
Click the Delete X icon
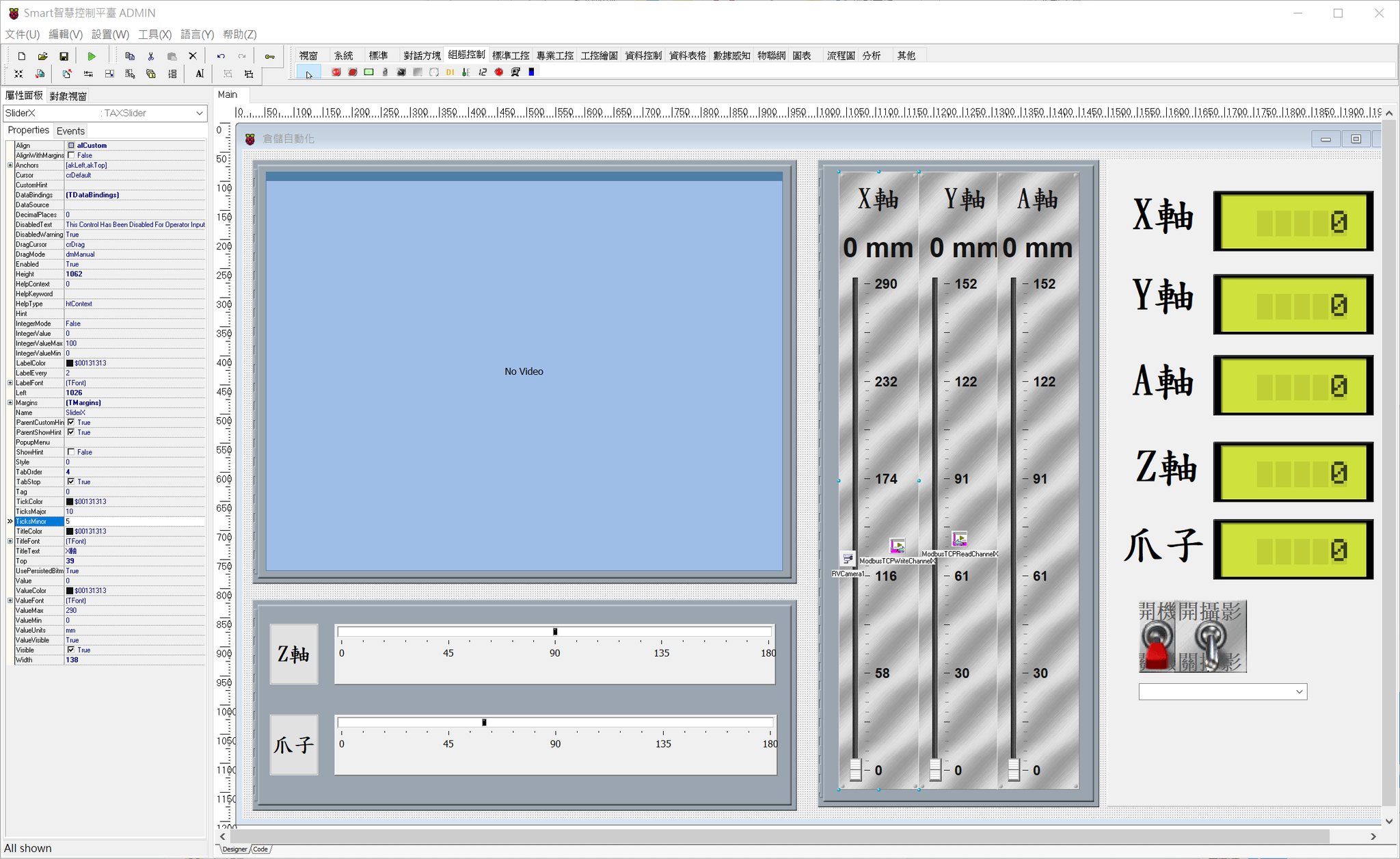click(x=193, y=56)
